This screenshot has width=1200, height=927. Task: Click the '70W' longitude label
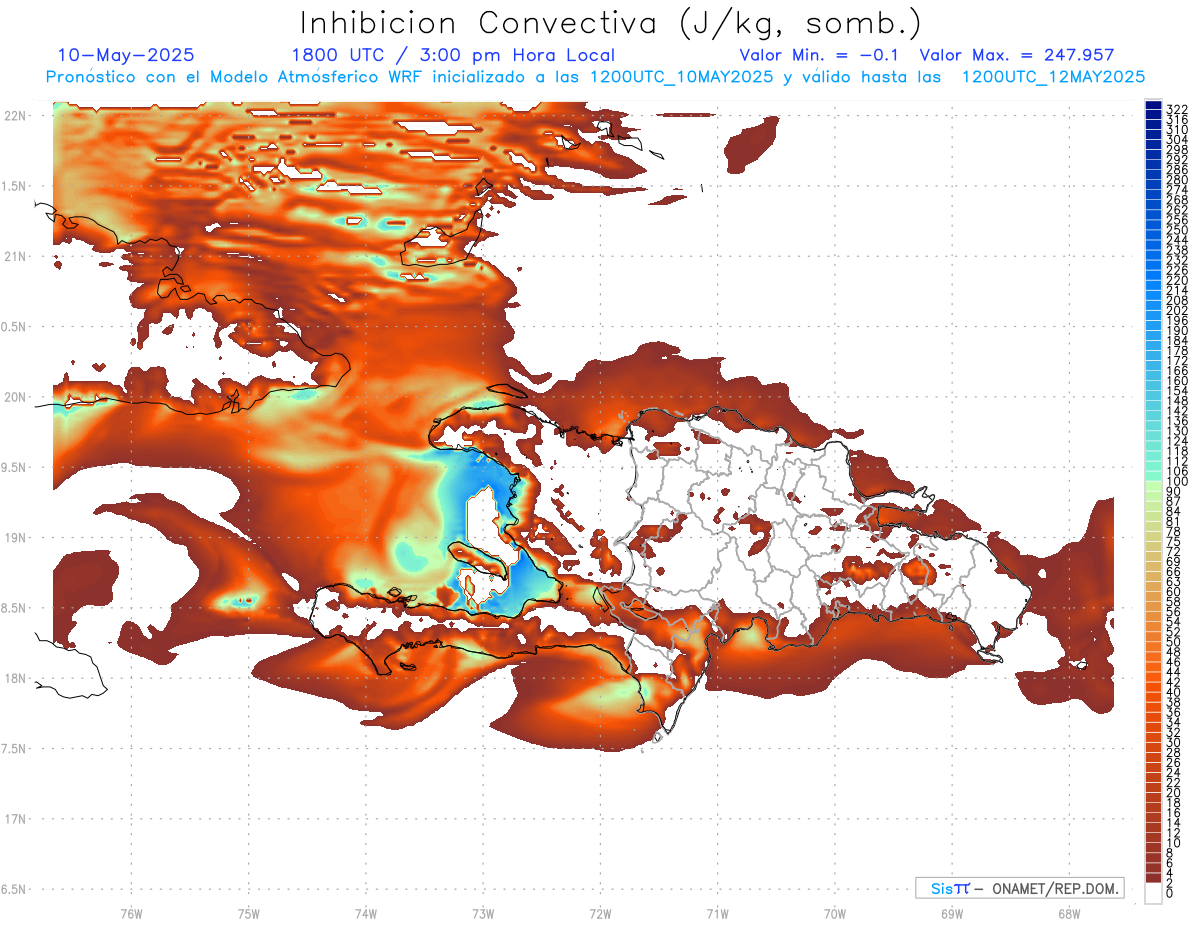[834, 914]
